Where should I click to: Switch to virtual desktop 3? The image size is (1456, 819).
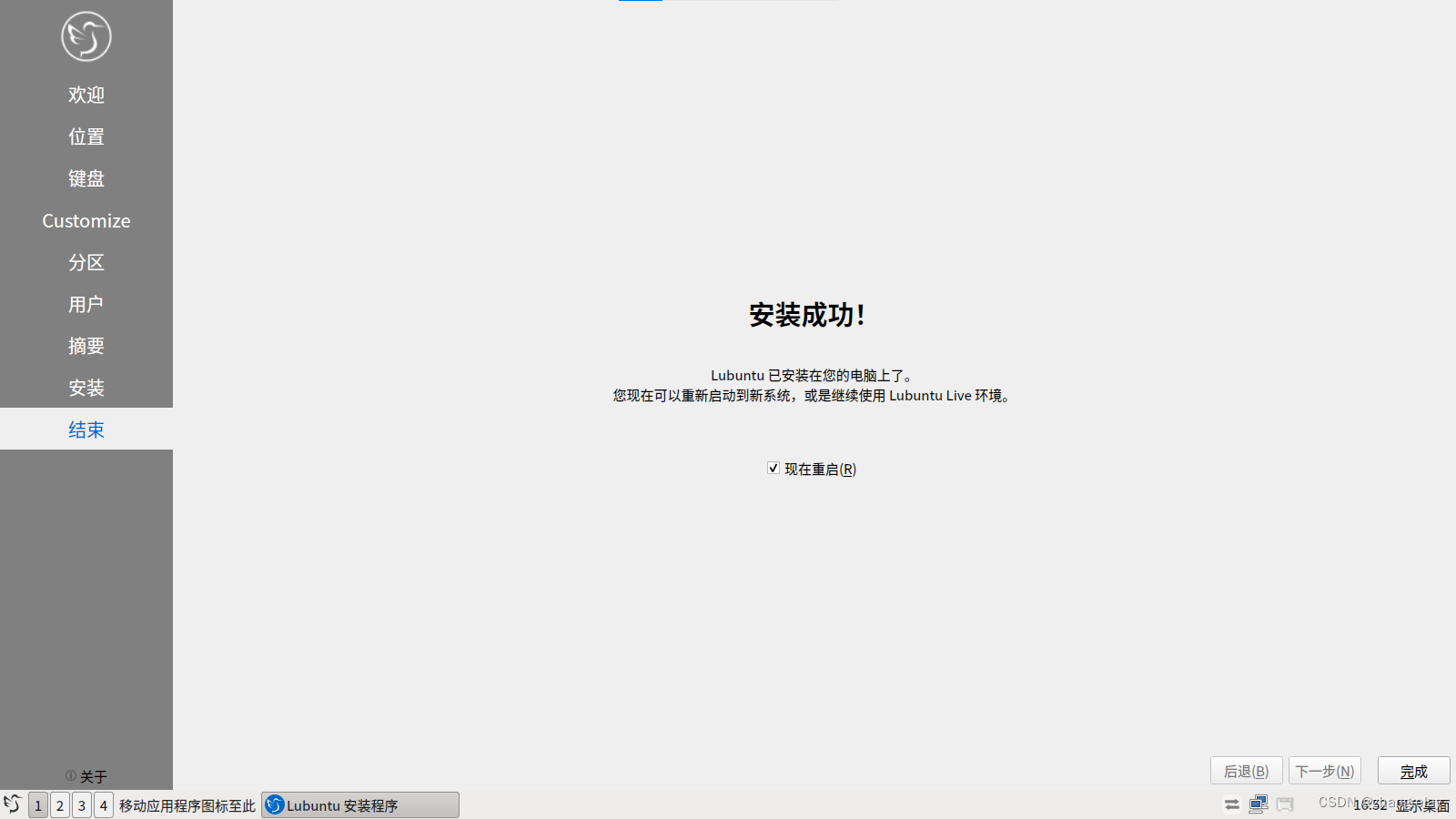[x=82, y=805]
